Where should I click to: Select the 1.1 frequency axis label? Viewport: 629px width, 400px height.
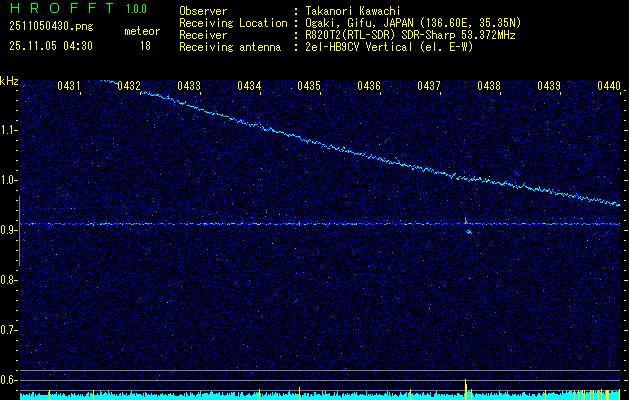point(9,130)
